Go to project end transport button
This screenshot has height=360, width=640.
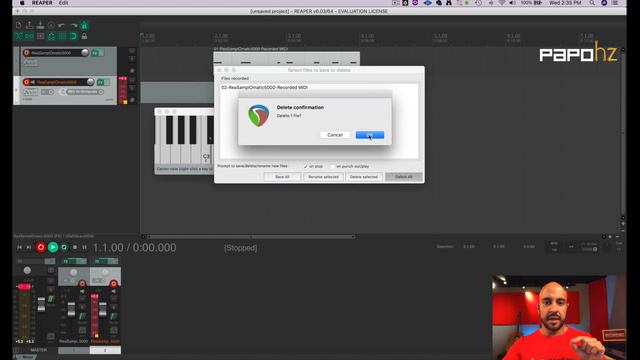29,247
